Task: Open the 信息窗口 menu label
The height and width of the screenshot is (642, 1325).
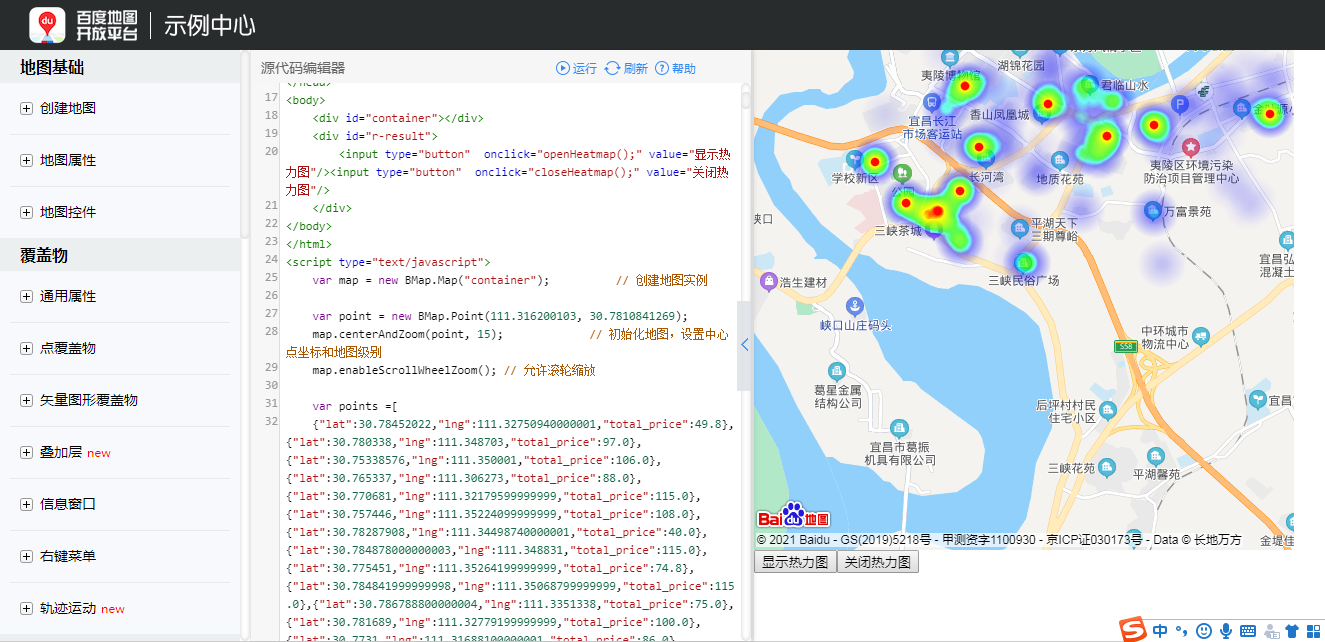Action: (68, 504)
